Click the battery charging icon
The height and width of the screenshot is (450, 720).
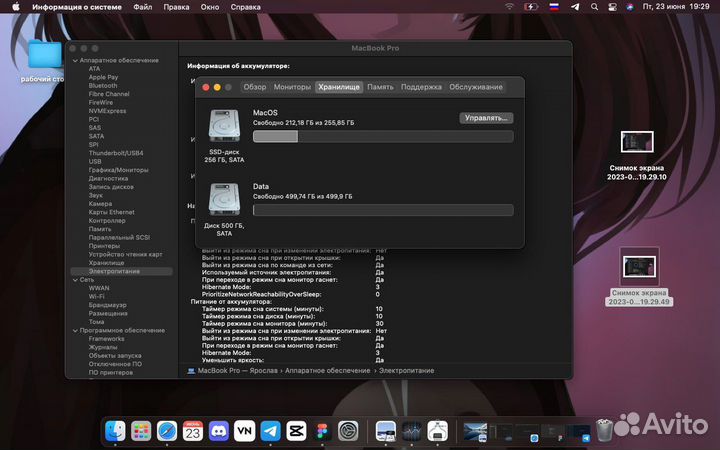coord(531,7)
